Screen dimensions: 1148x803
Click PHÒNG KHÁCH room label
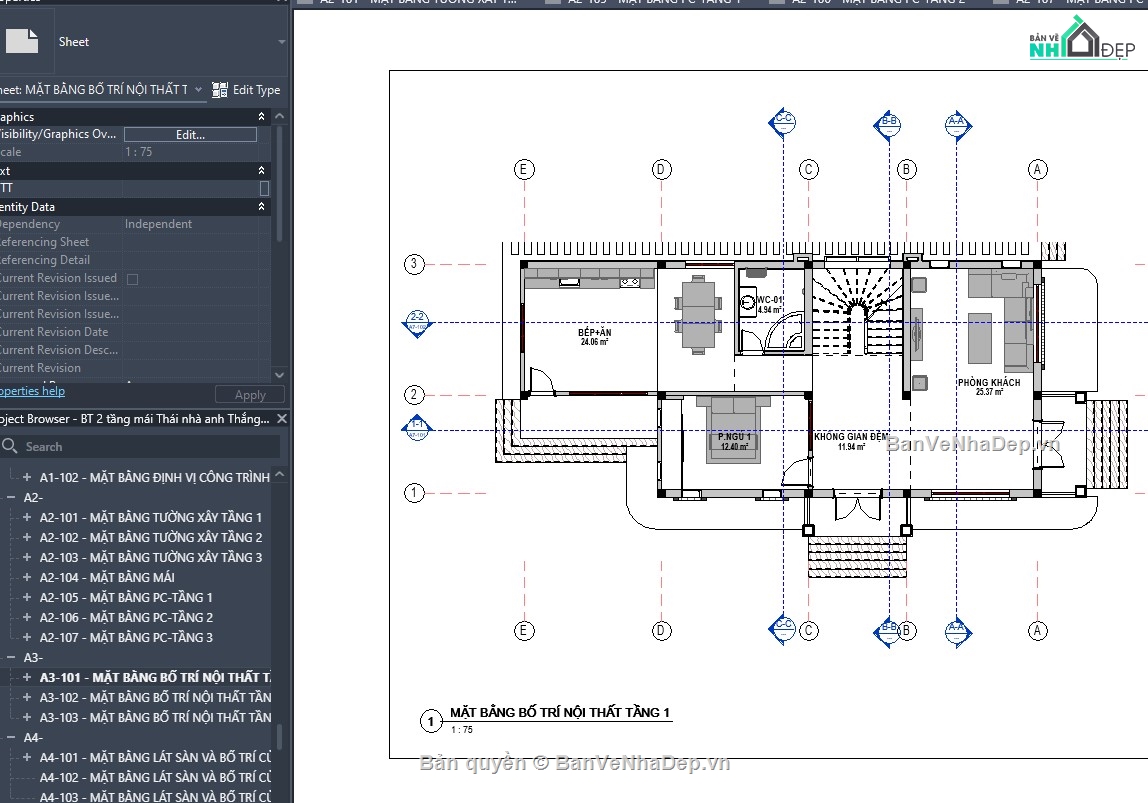click(988, 386)
